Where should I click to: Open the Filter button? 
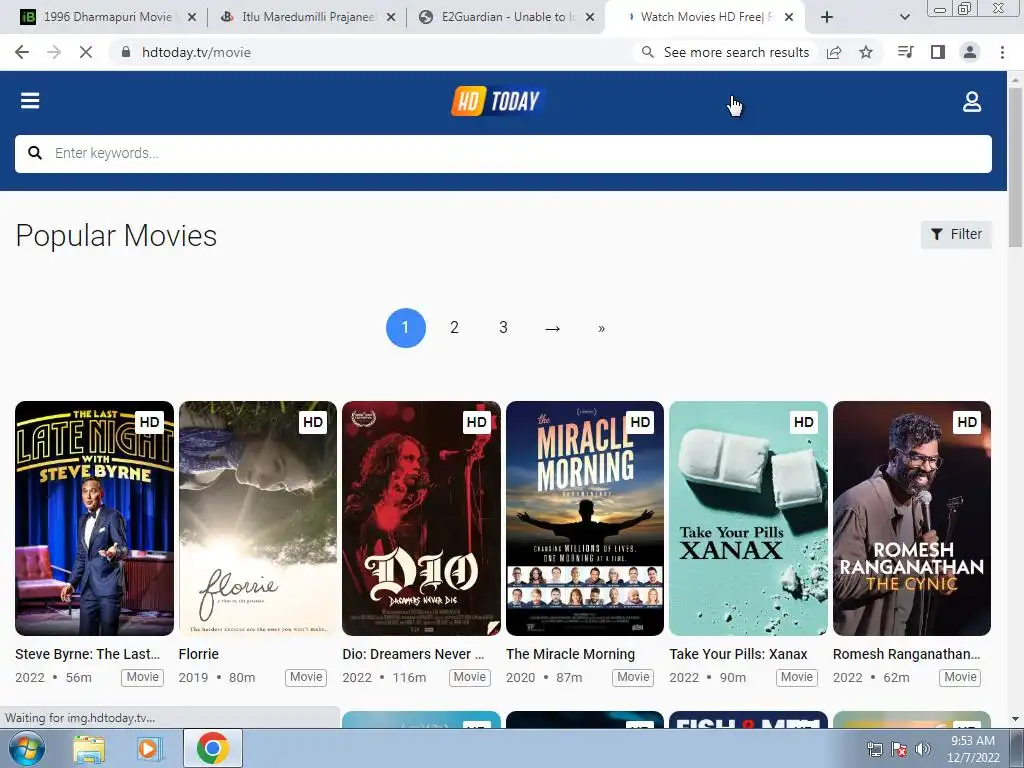(x=956, y=234)
